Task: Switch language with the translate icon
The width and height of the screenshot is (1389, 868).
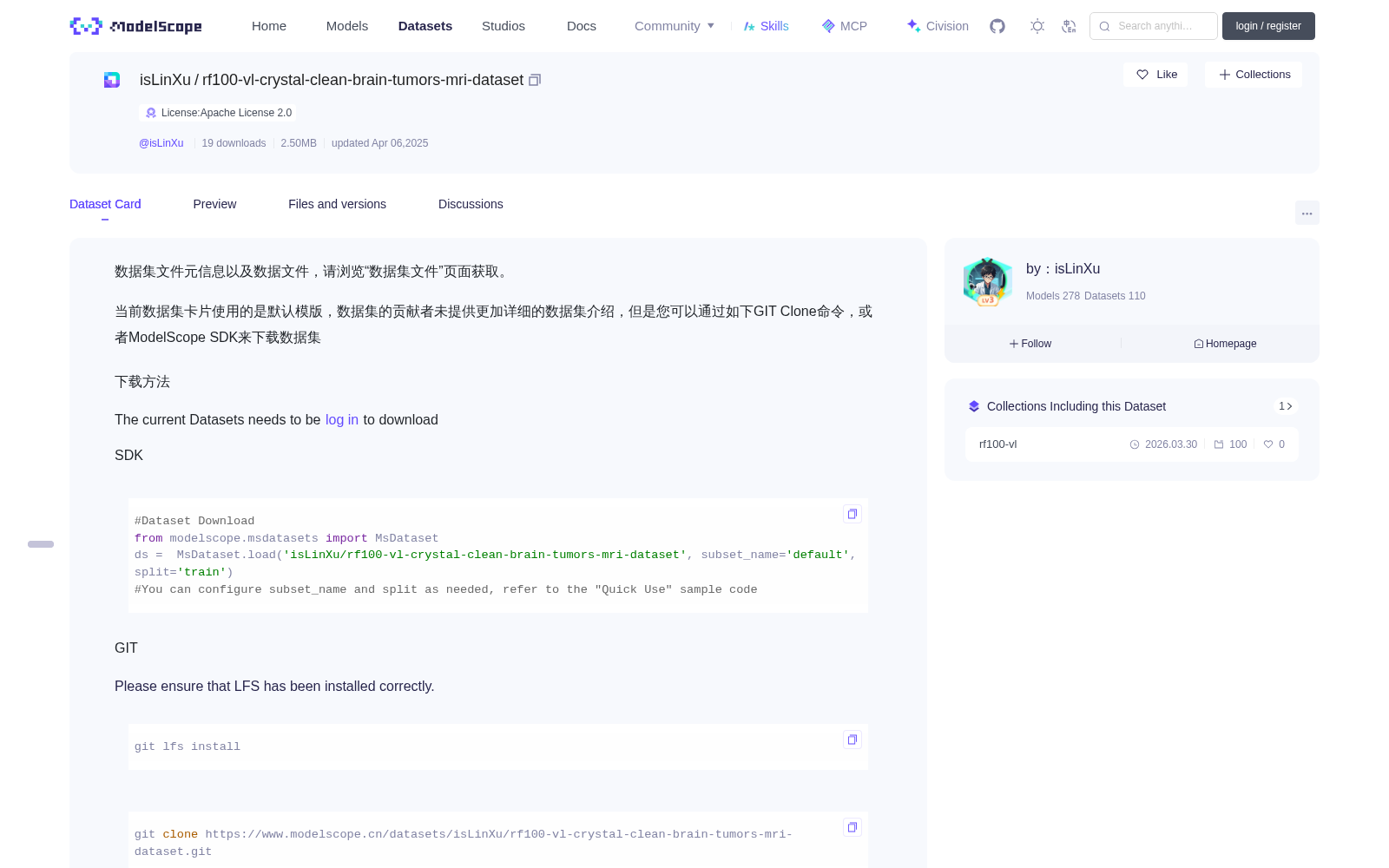Action: (x=1069, y=26)
